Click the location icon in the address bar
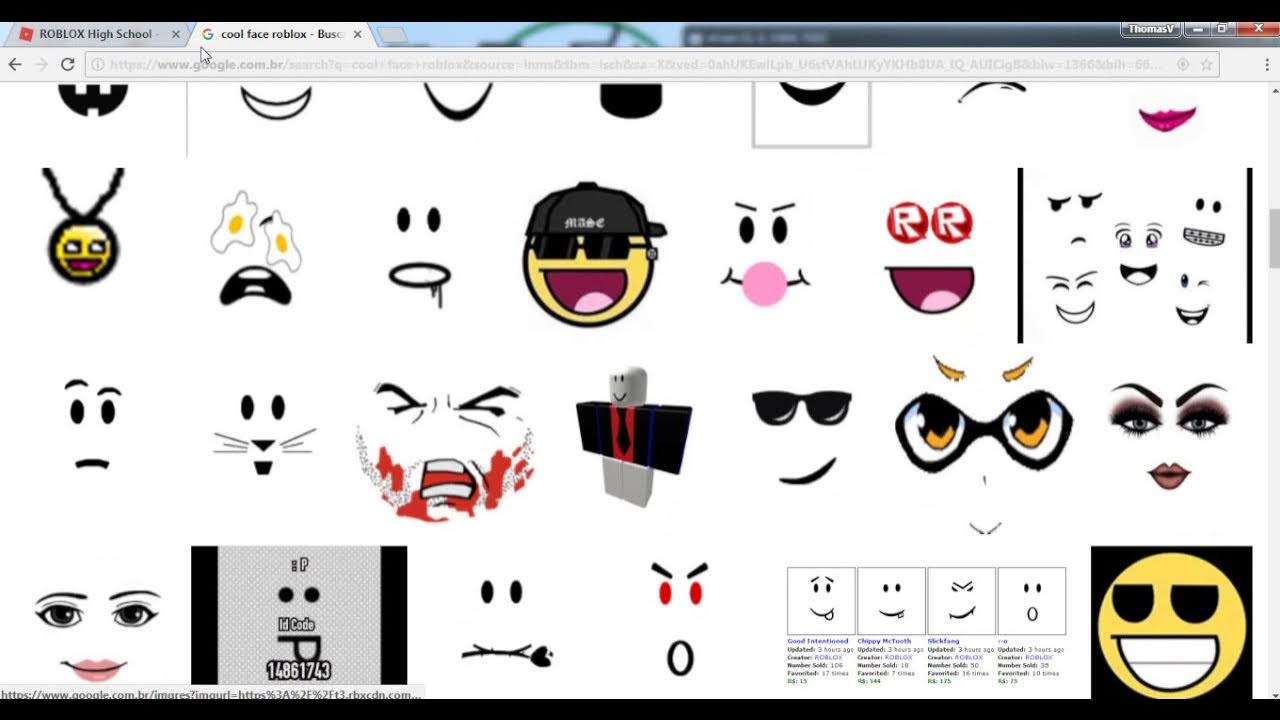Image resolution: width=1280 pixels, height=720 pixels. tap(1183, 64)
